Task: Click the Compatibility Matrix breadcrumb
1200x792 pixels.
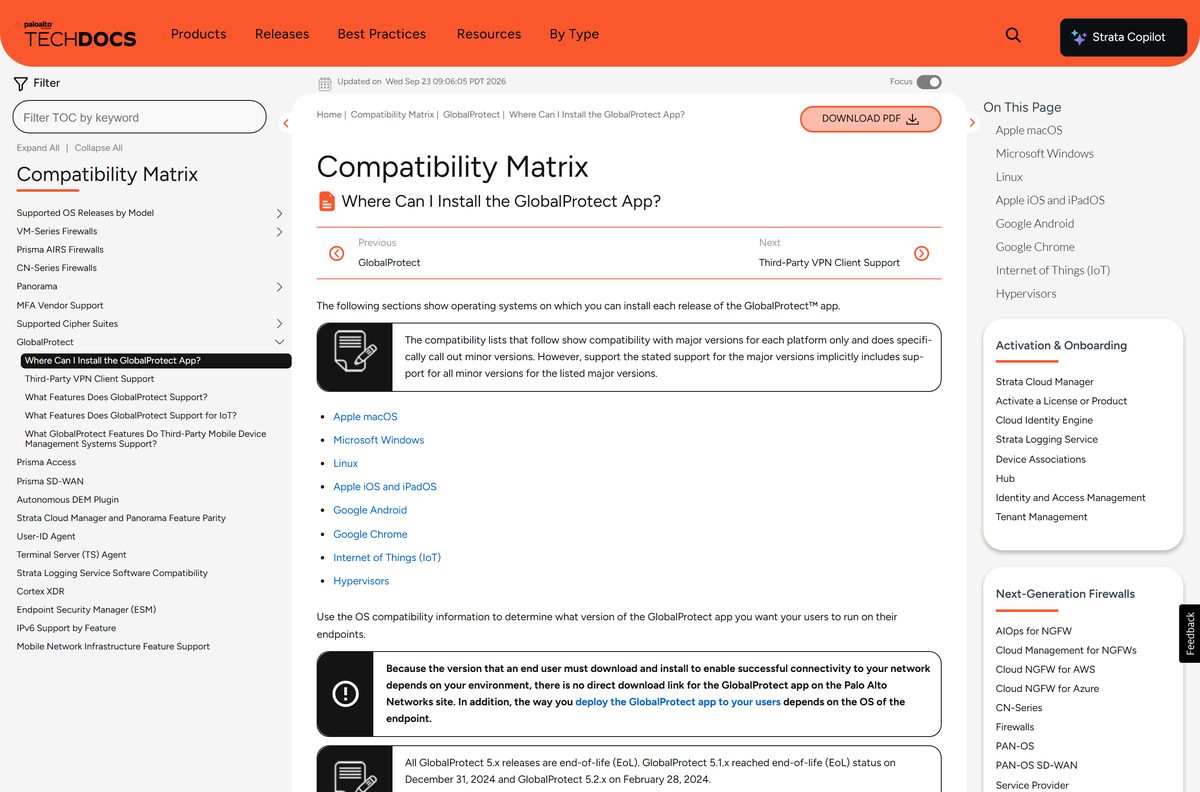Action: [392, 115]
